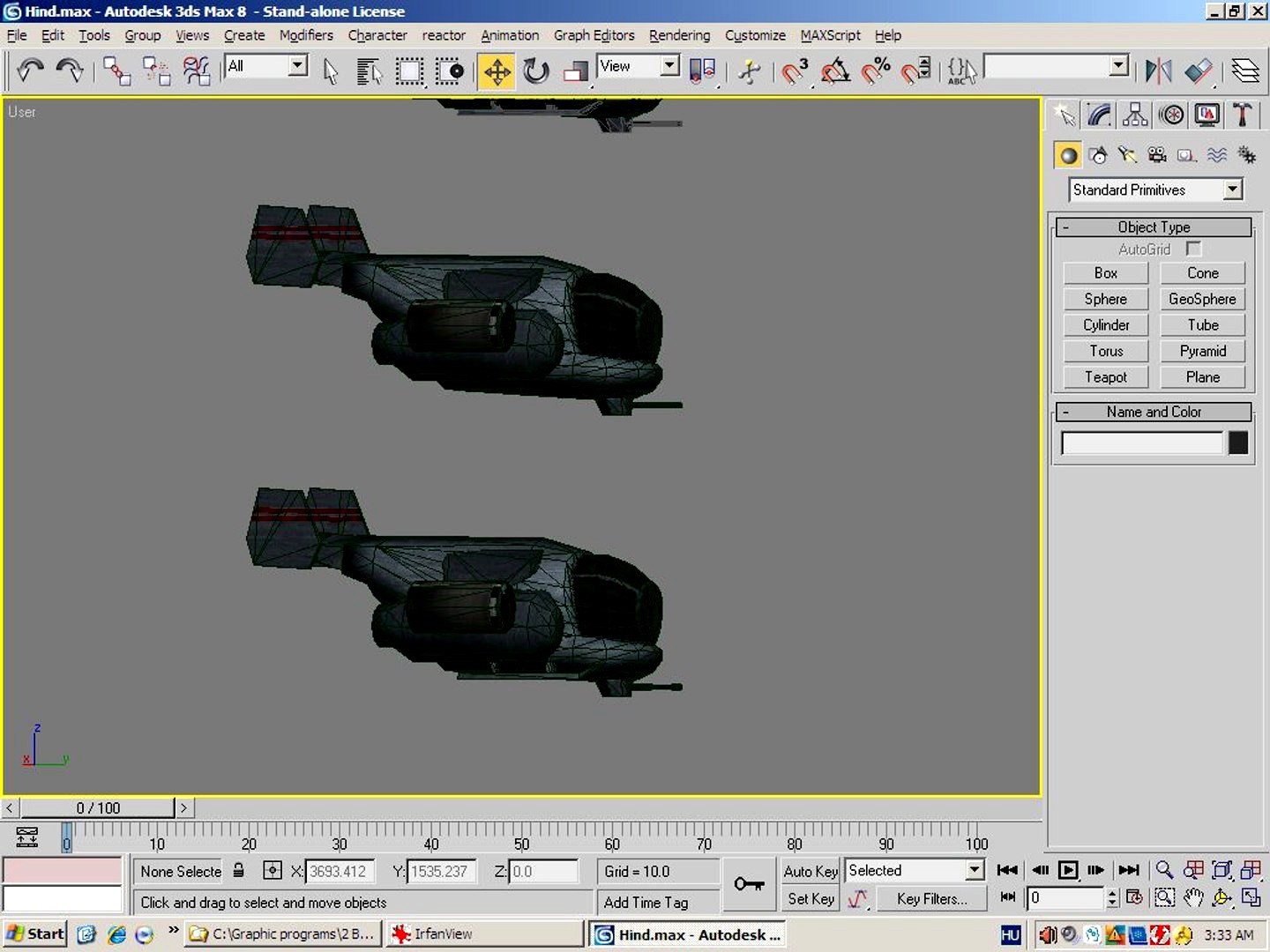
Task: Open the Hierarchy panel tab icon
Action: [1135, 115]
